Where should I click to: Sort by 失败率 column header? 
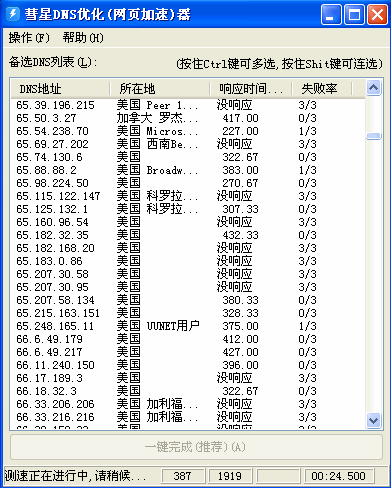(322, 89)
